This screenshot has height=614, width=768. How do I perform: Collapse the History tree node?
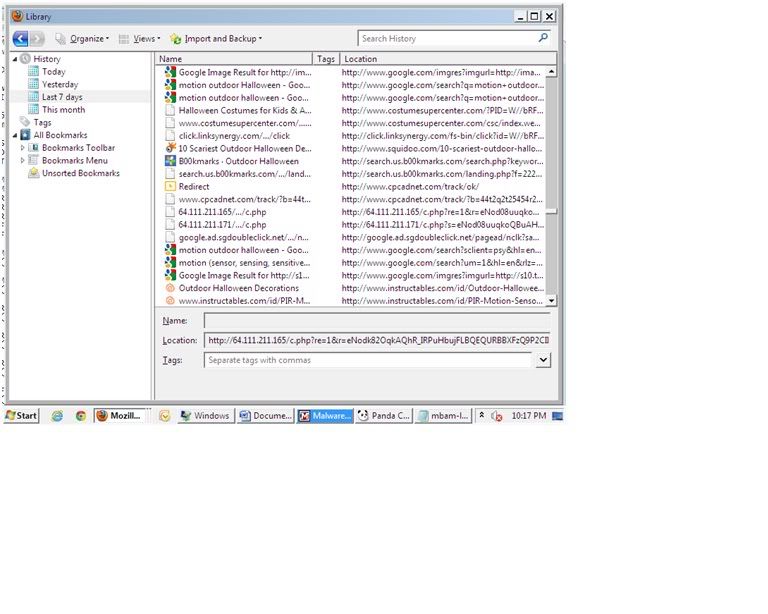15,59
